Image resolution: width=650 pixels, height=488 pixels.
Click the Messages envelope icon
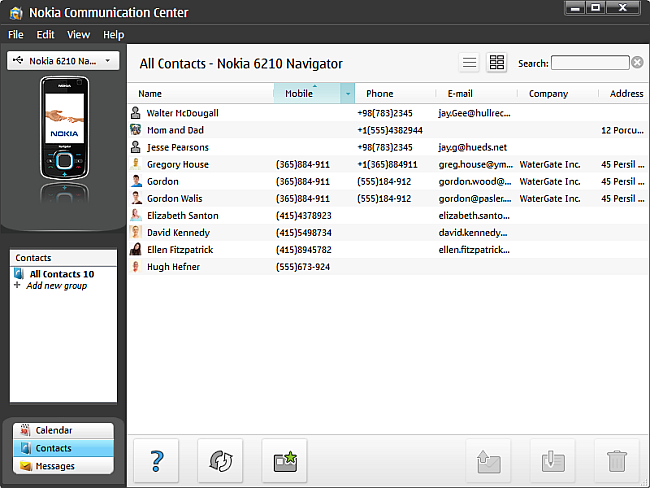point(26,466)
